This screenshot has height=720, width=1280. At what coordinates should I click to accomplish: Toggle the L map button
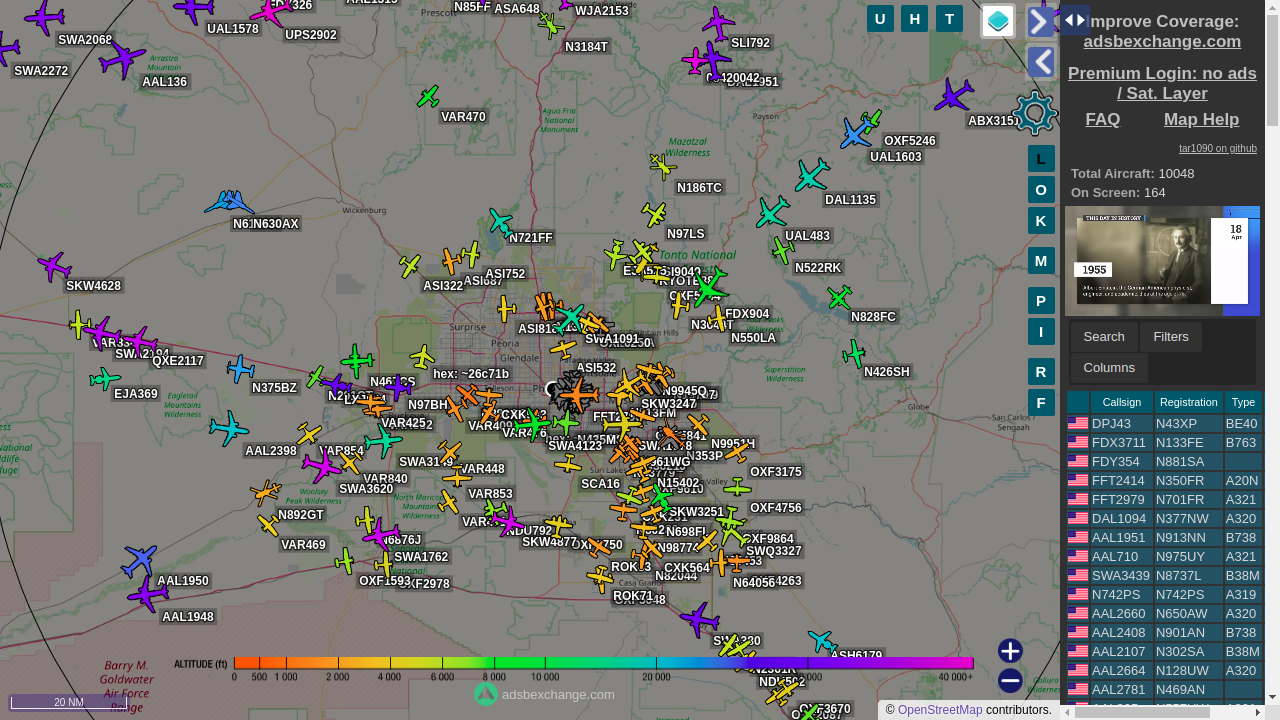(x=1041, y=159)
